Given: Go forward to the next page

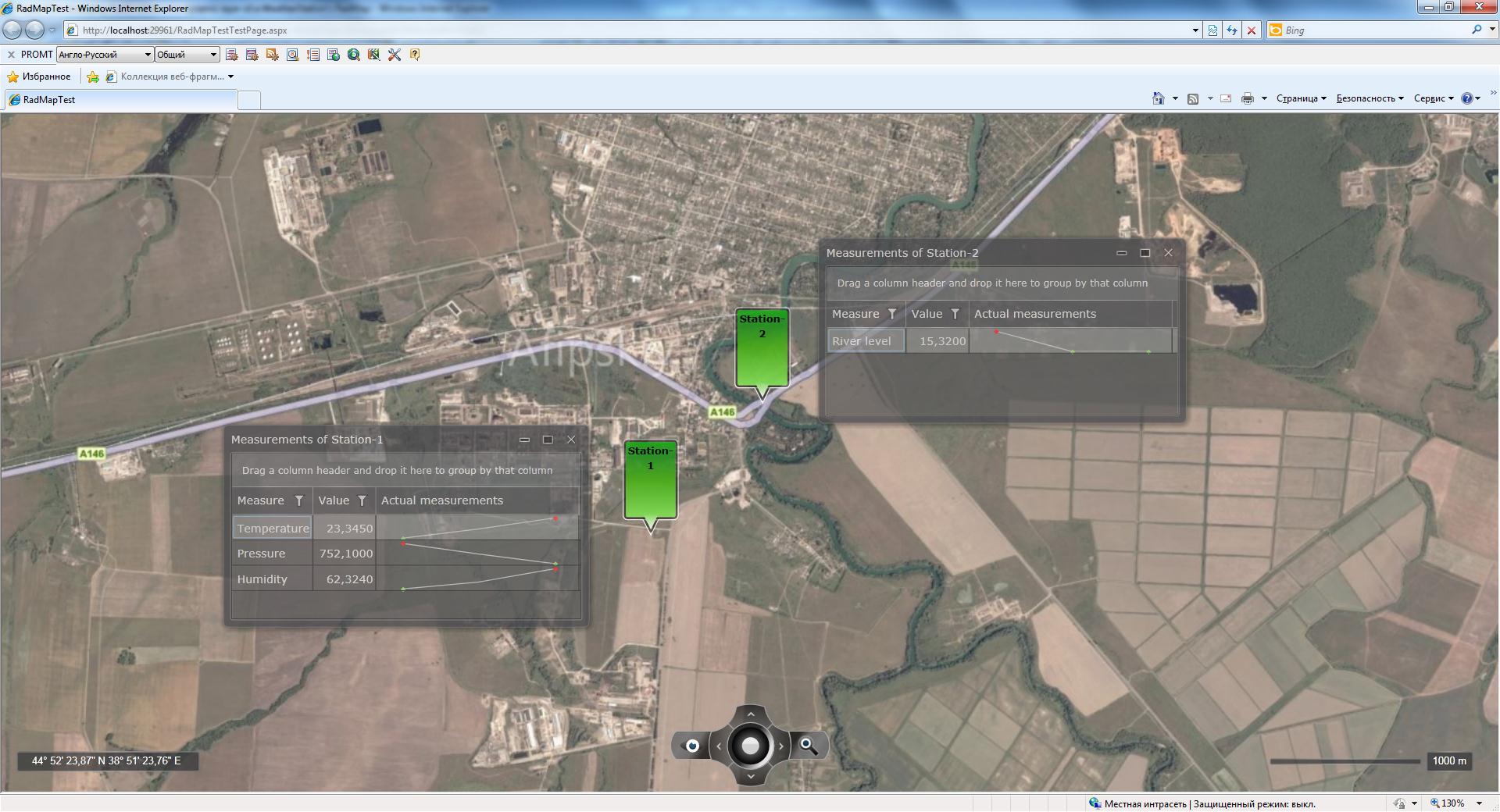Looking at the screenshot, I should point(34,30).
